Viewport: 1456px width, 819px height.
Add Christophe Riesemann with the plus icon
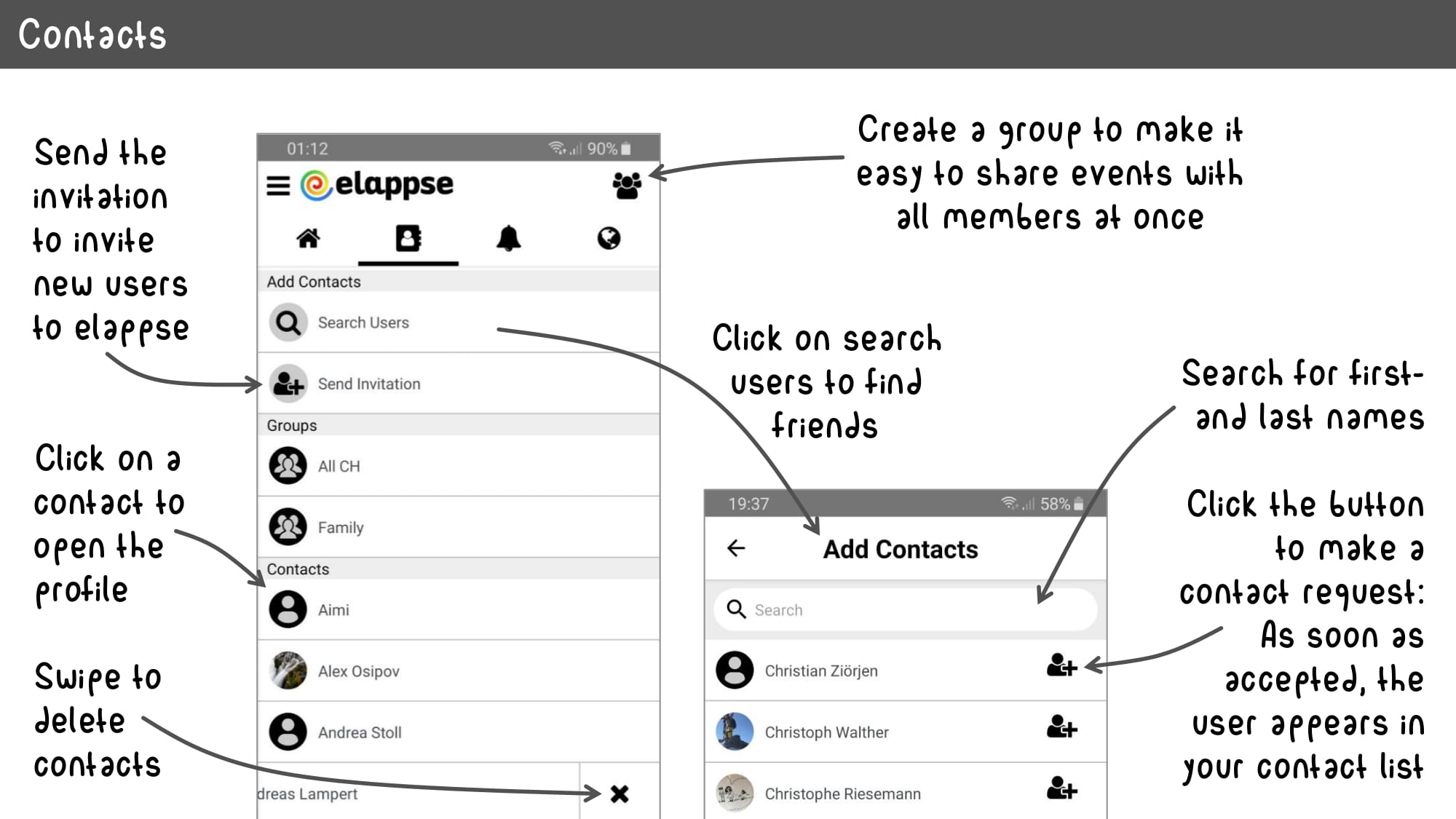pyautogui.click(x=1061, y=788)
